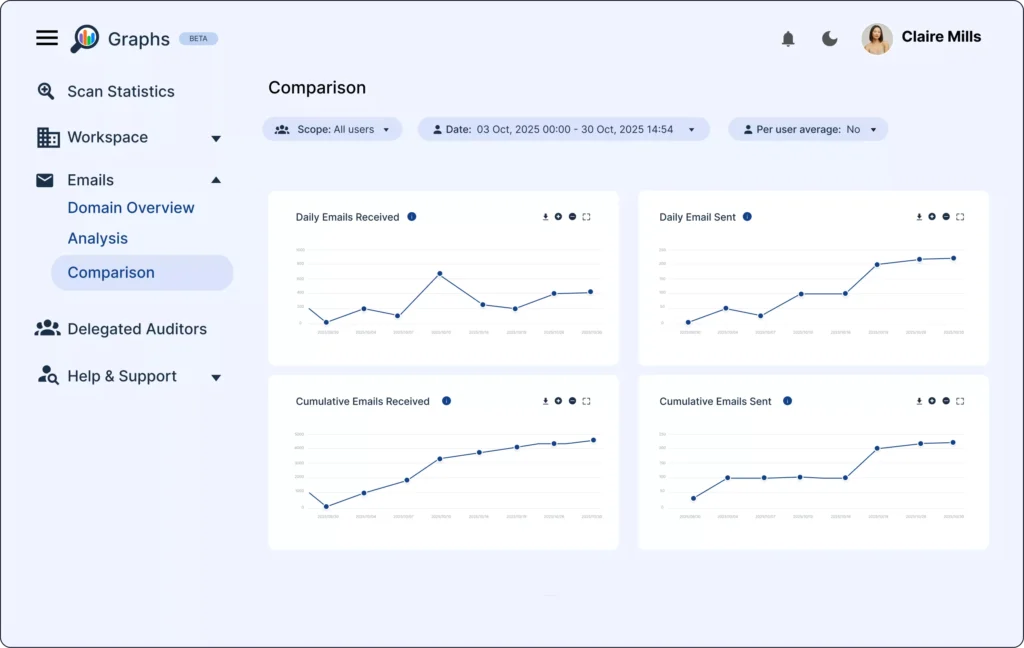Download the Daily Emails Received chart

[546, 216]
